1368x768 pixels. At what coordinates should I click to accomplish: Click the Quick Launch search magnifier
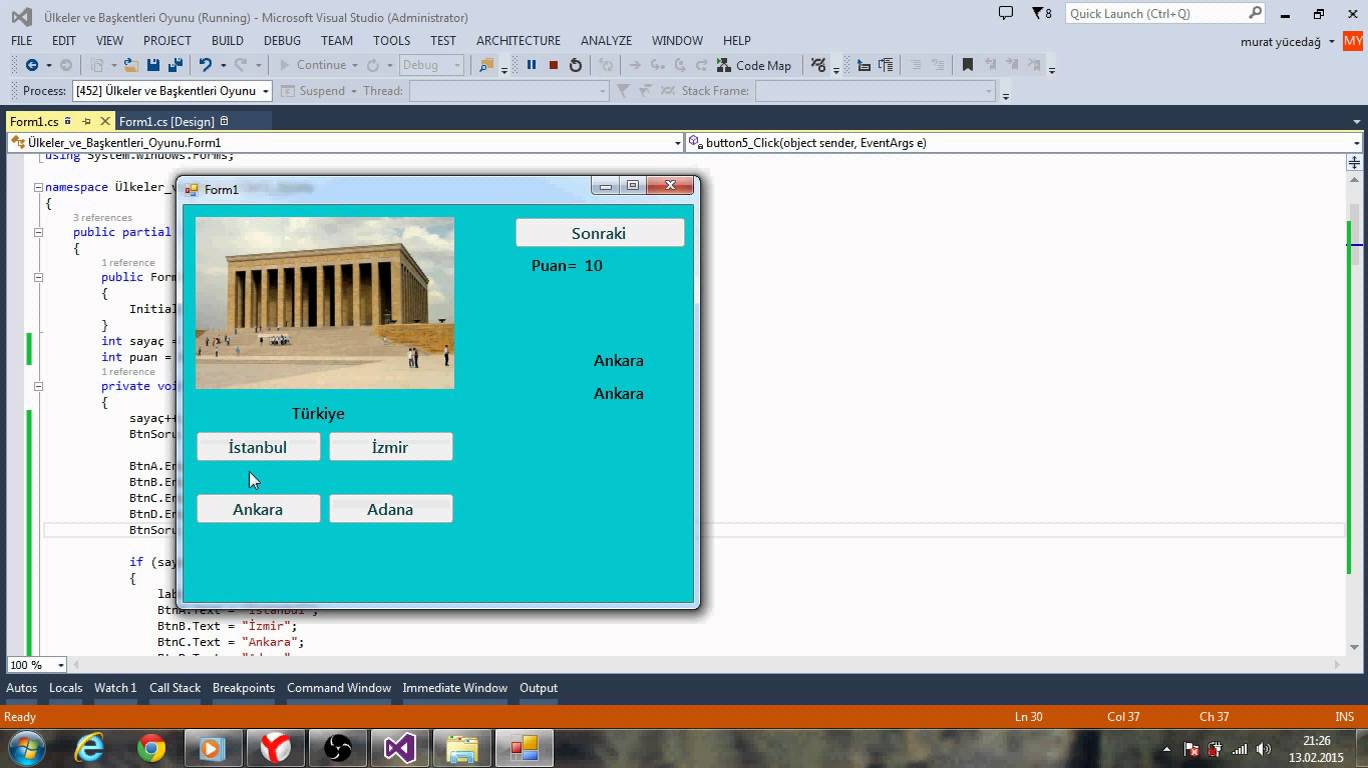[1255, 13]
